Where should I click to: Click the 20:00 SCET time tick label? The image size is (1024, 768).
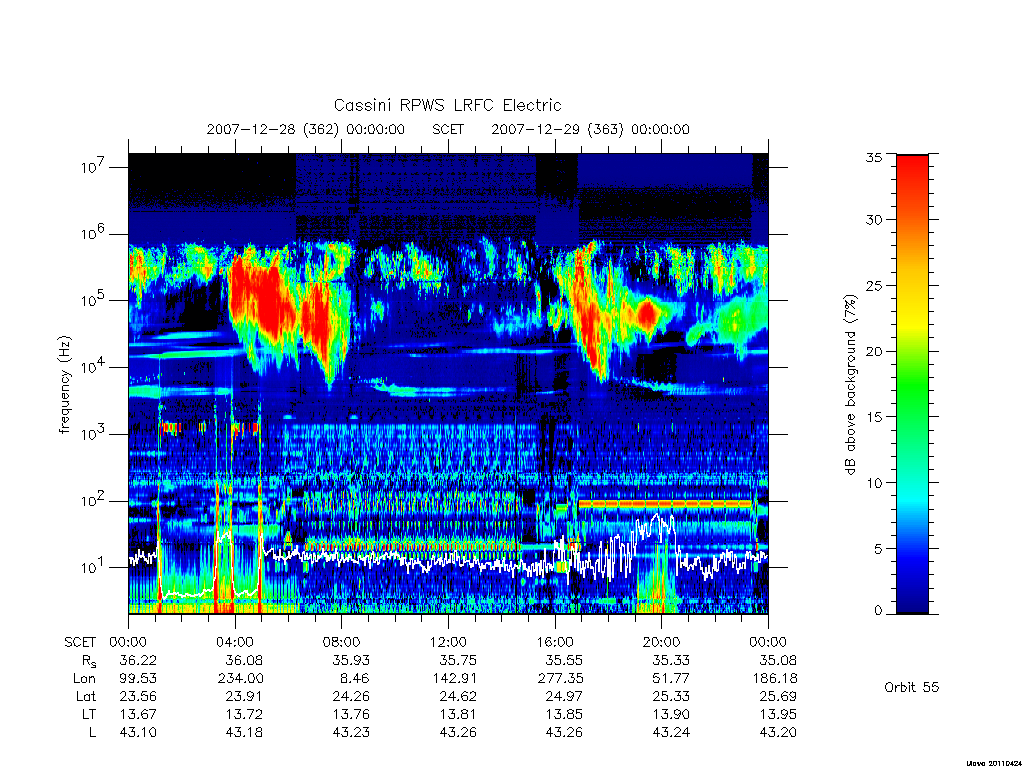point(662,642)
